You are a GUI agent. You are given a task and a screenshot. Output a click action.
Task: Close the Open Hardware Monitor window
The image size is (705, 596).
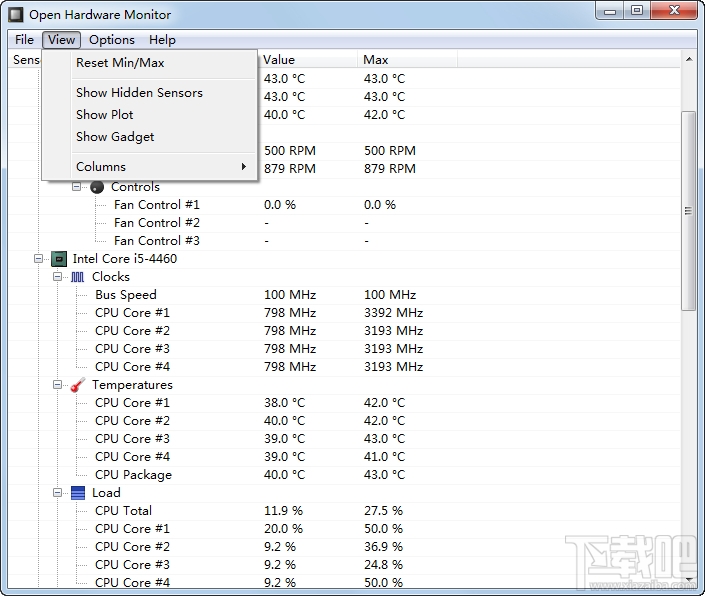coord(674,10)
